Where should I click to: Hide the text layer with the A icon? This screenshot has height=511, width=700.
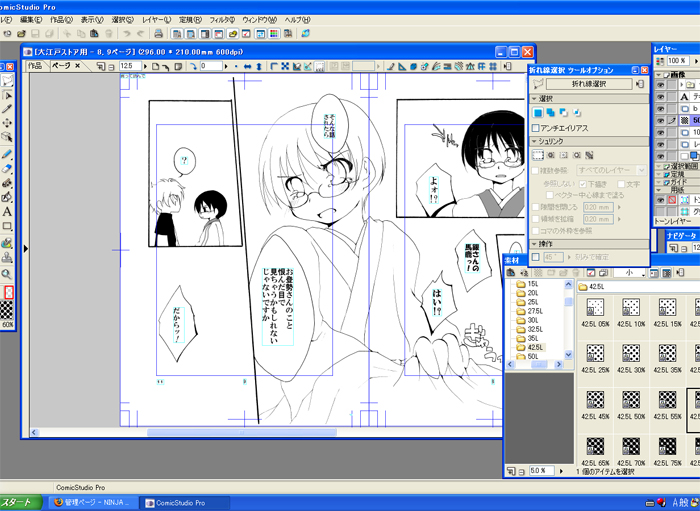(x=660, y=97)
